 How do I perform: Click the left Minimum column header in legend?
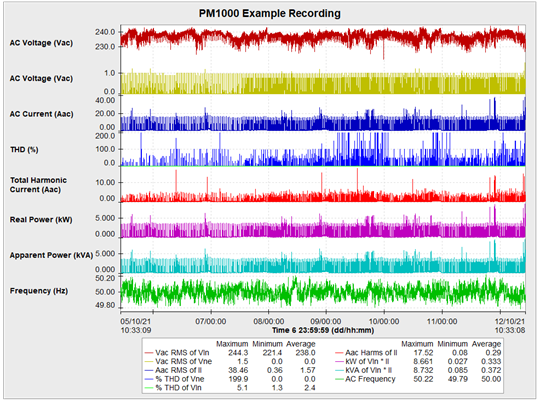tap(267, 344)
